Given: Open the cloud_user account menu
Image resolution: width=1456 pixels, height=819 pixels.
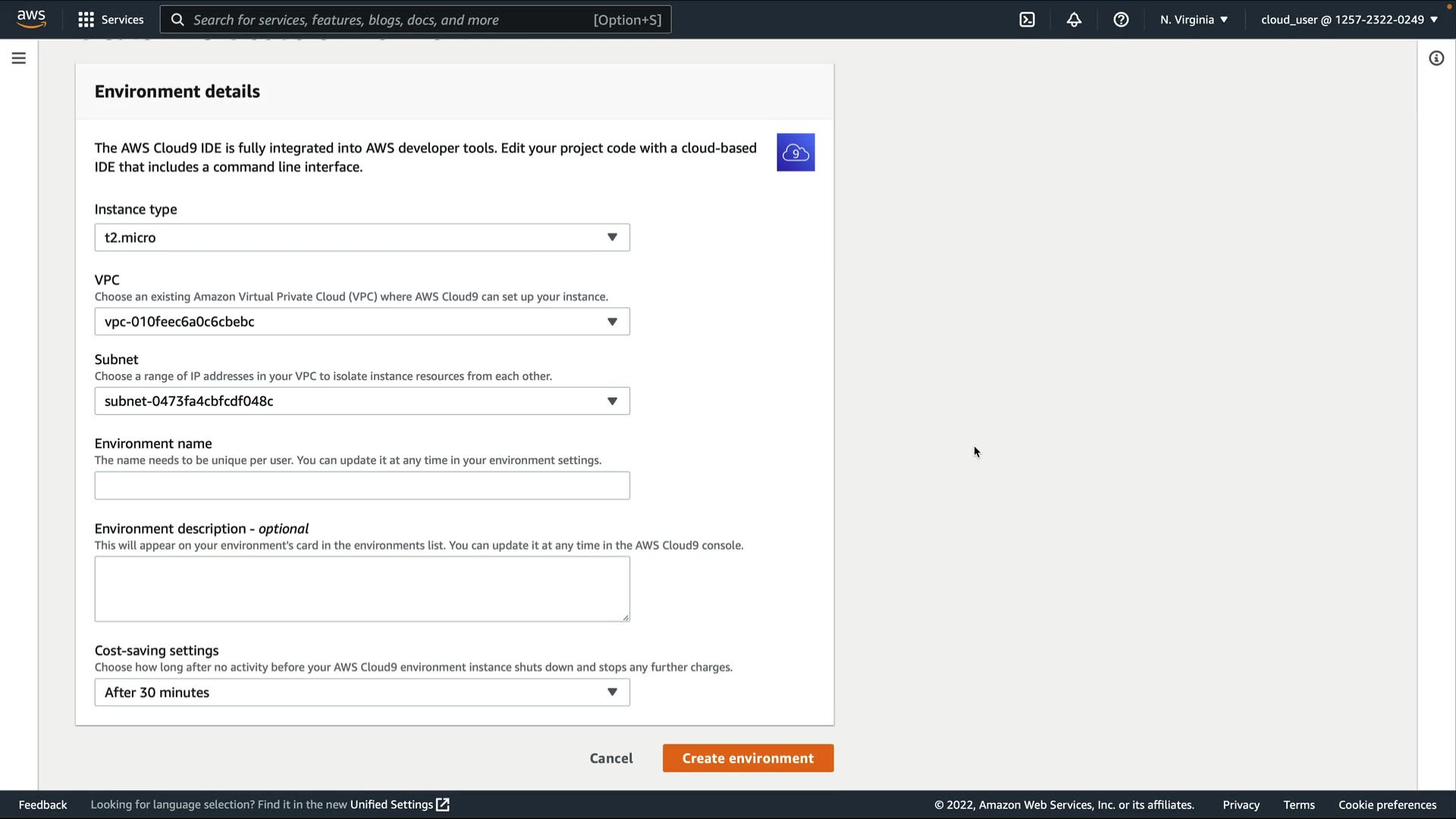Looking at the screenshot, I should tap(1349, 20).
